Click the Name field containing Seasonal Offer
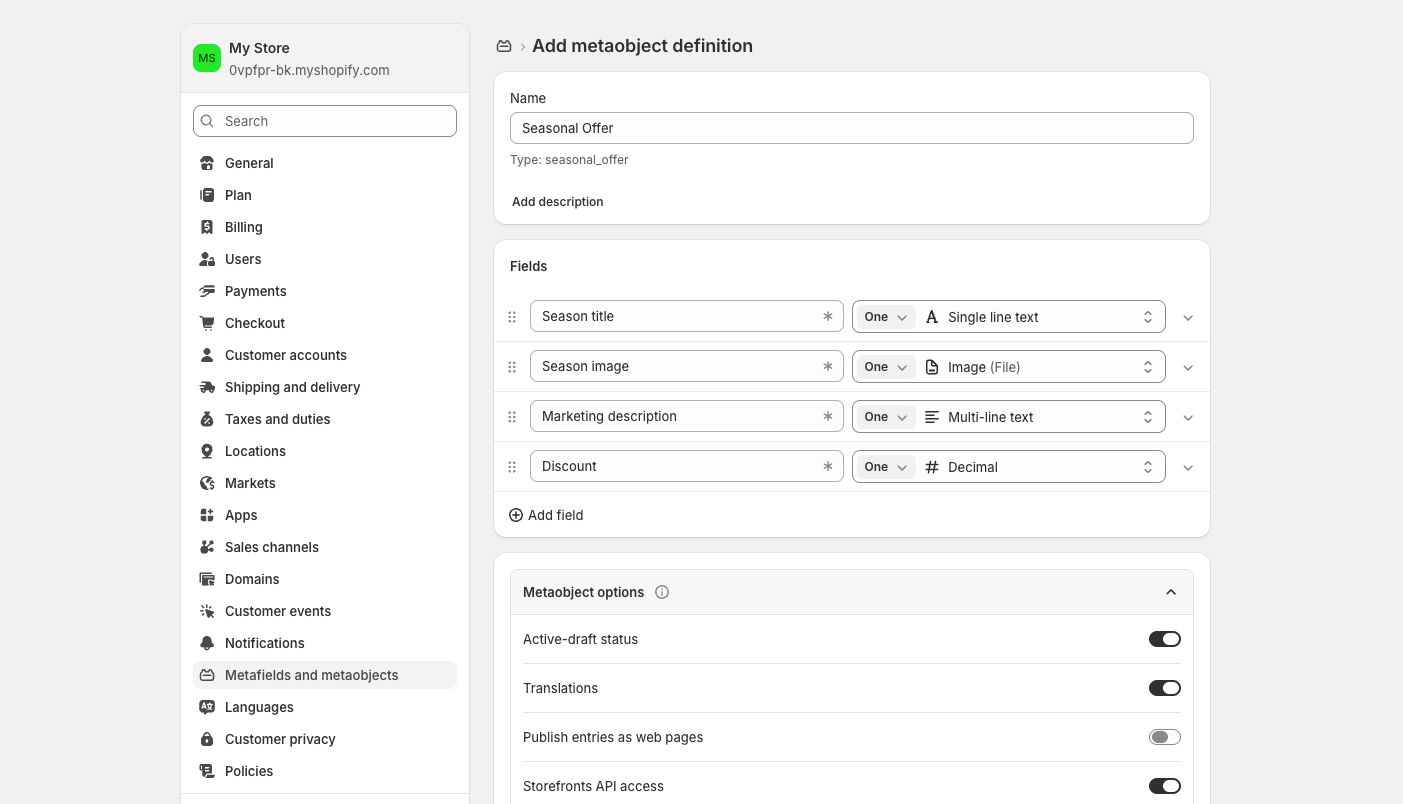The image size is (1403, 804). click(852, 128)
